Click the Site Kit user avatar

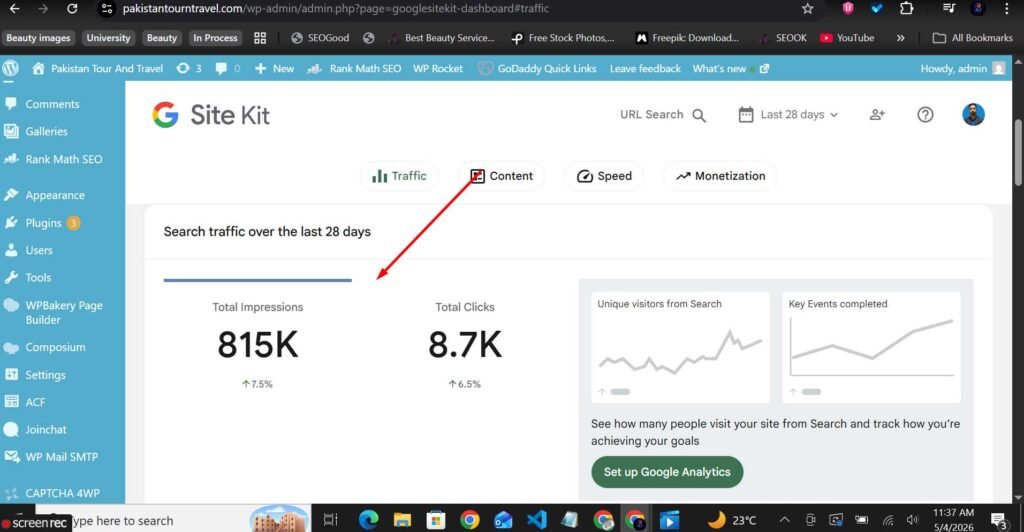pos(973,115)
